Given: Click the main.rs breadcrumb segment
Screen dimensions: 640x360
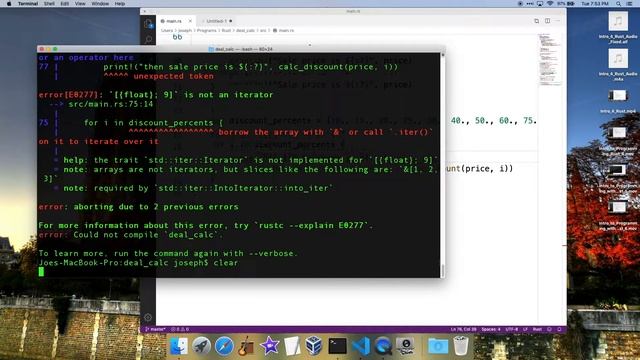Looking at the screenshot, I should 283,31.
